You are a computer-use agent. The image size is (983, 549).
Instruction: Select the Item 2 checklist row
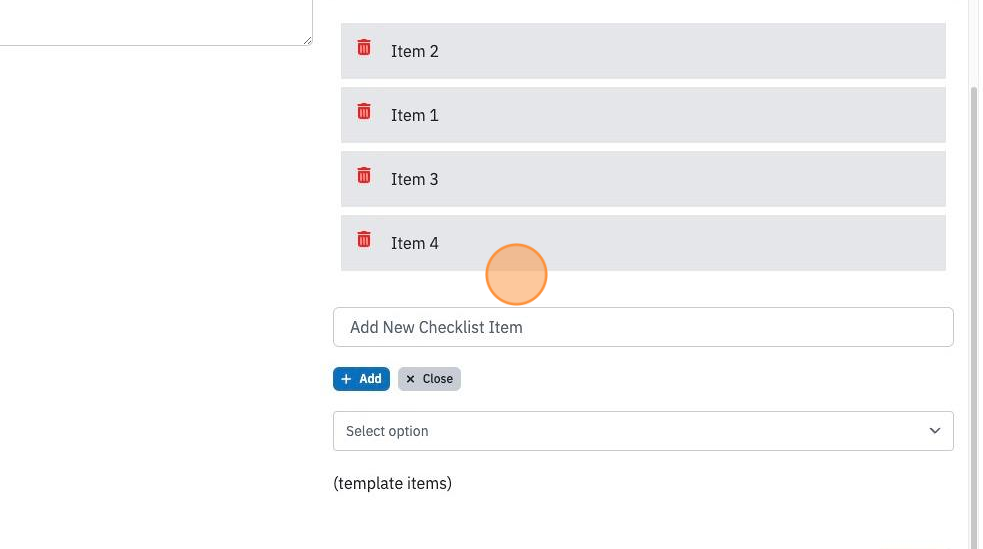click(643, 51)
